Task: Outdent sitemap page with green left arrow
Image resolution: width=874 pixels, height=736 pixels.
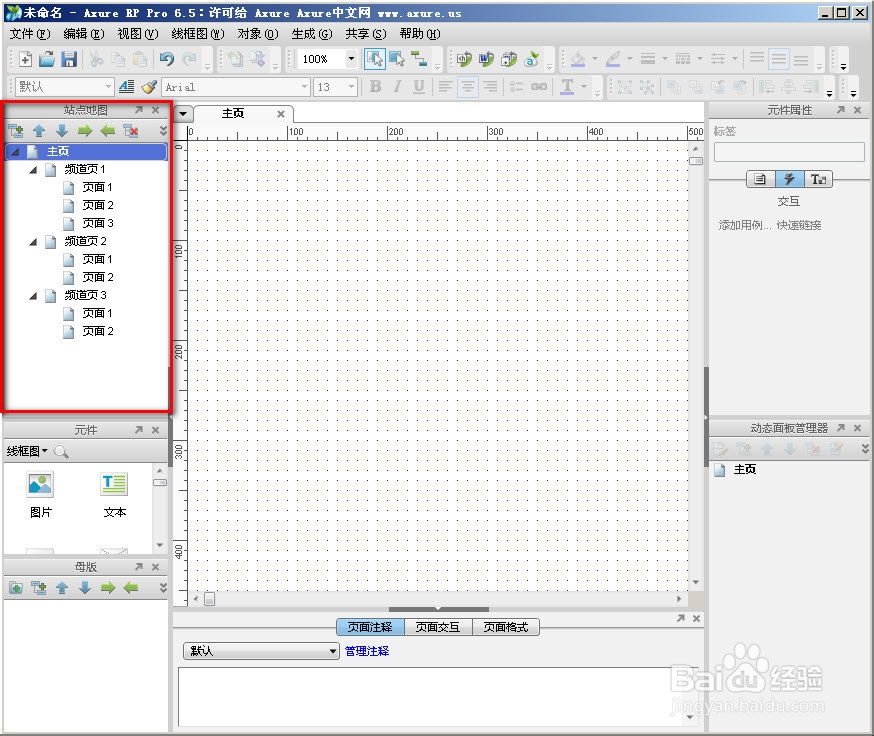Action: pos(108,131)
